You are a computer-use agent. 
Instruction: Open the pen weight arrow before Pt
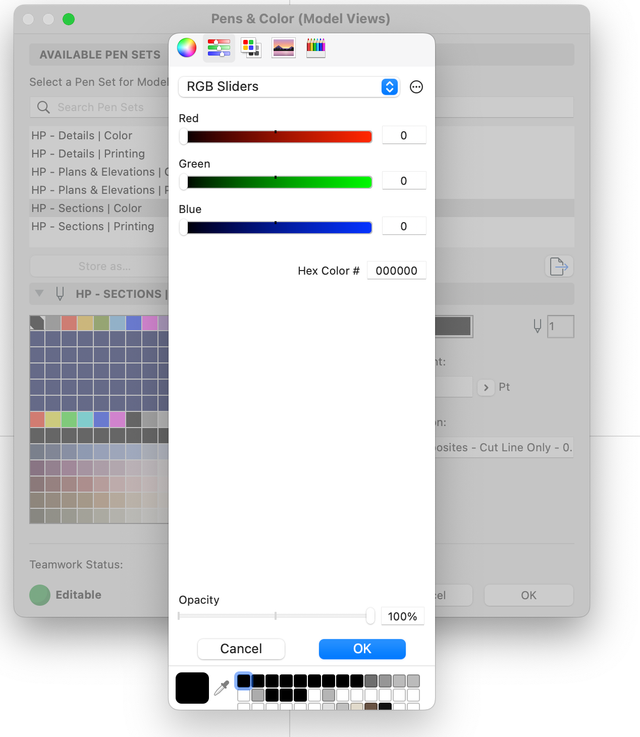tap(486, 388)
